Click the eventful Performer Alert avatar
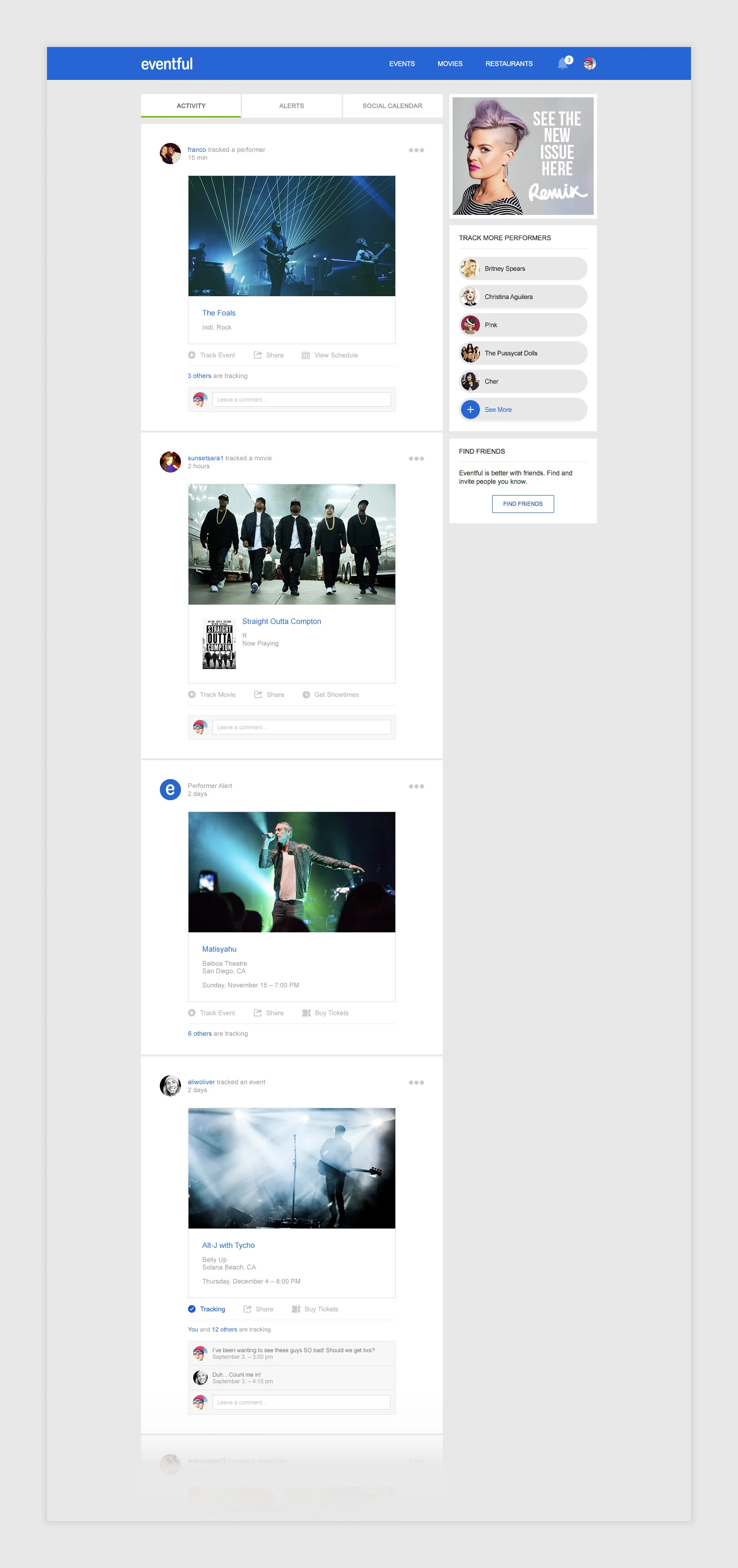Image resolution: width=738 pixels, height=1568 pixels. coord(170,789)
